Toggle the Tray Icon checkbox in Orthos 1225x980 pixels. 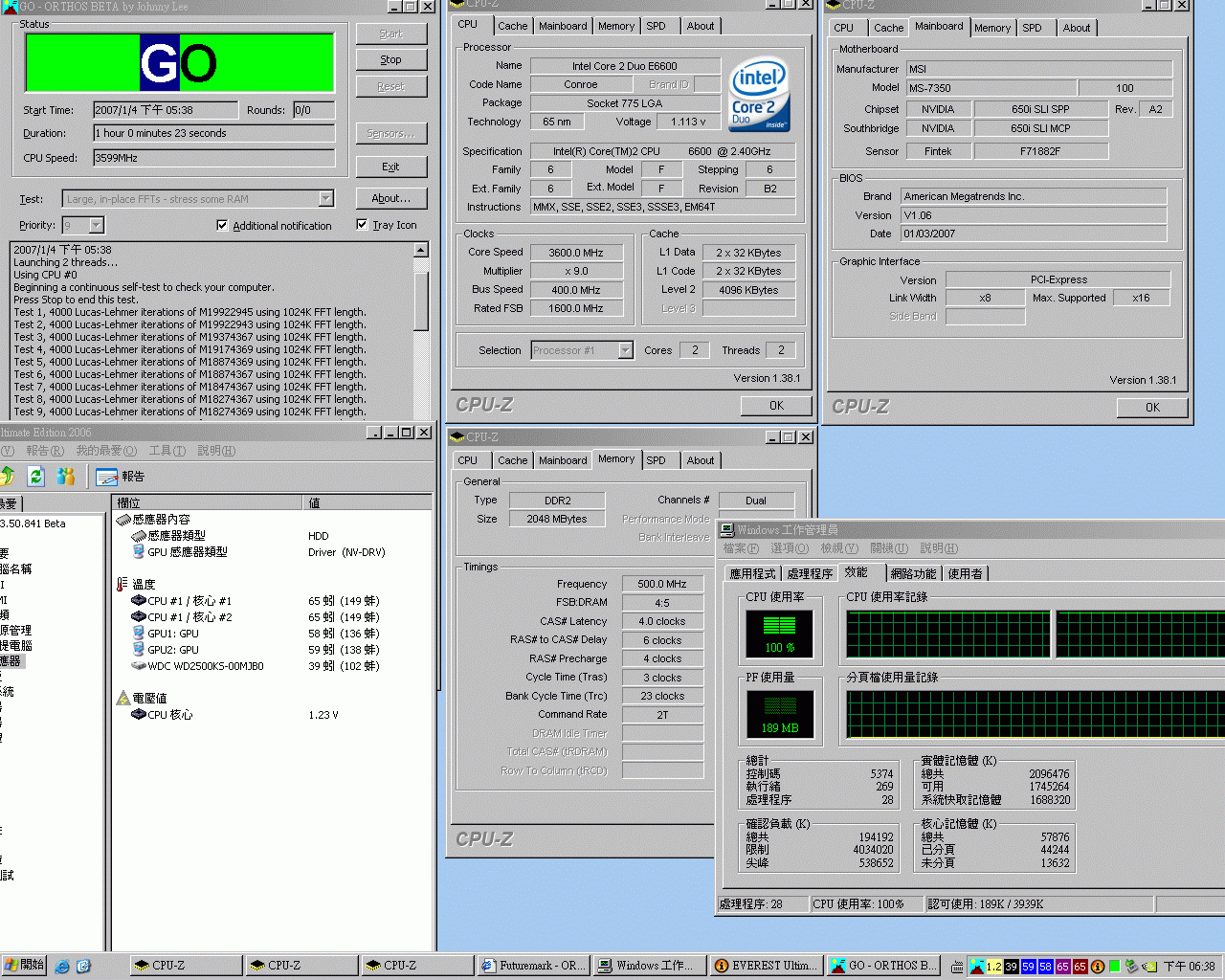click(x=362, y=225)
